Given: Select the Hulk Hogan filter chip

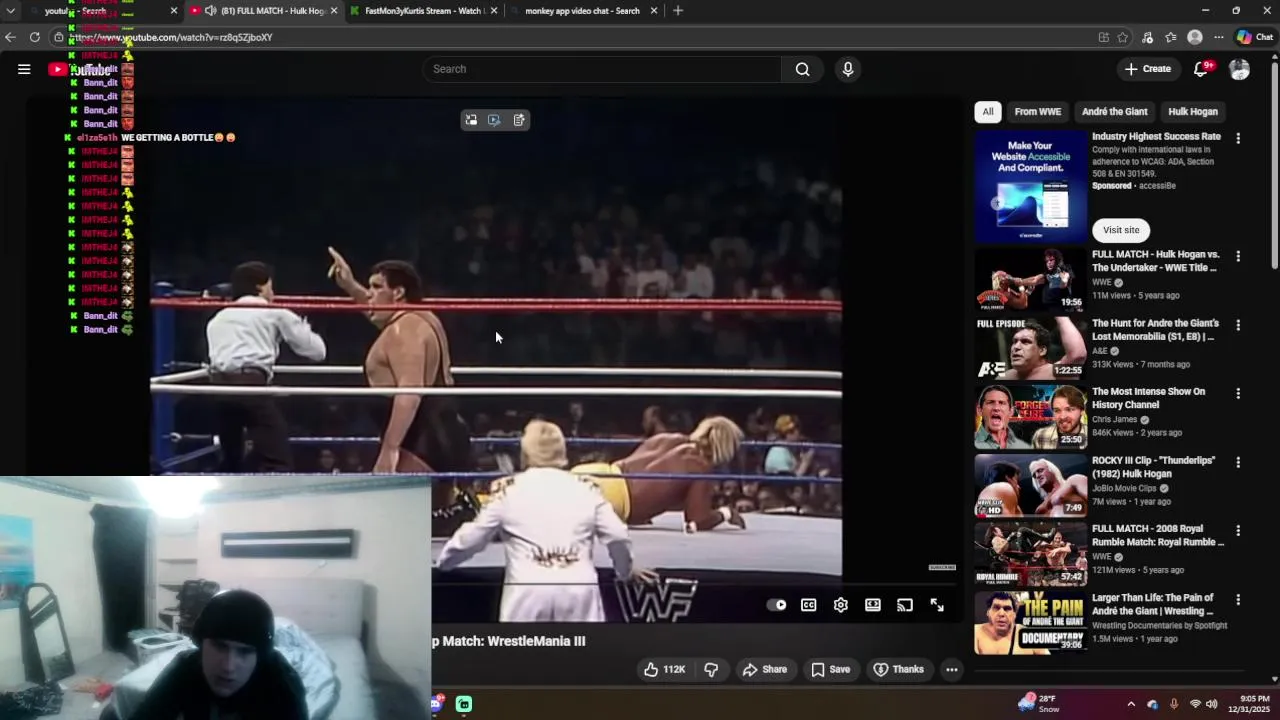Looking at the screenshot, I should pyautogui.click(x=1193, y=112).
